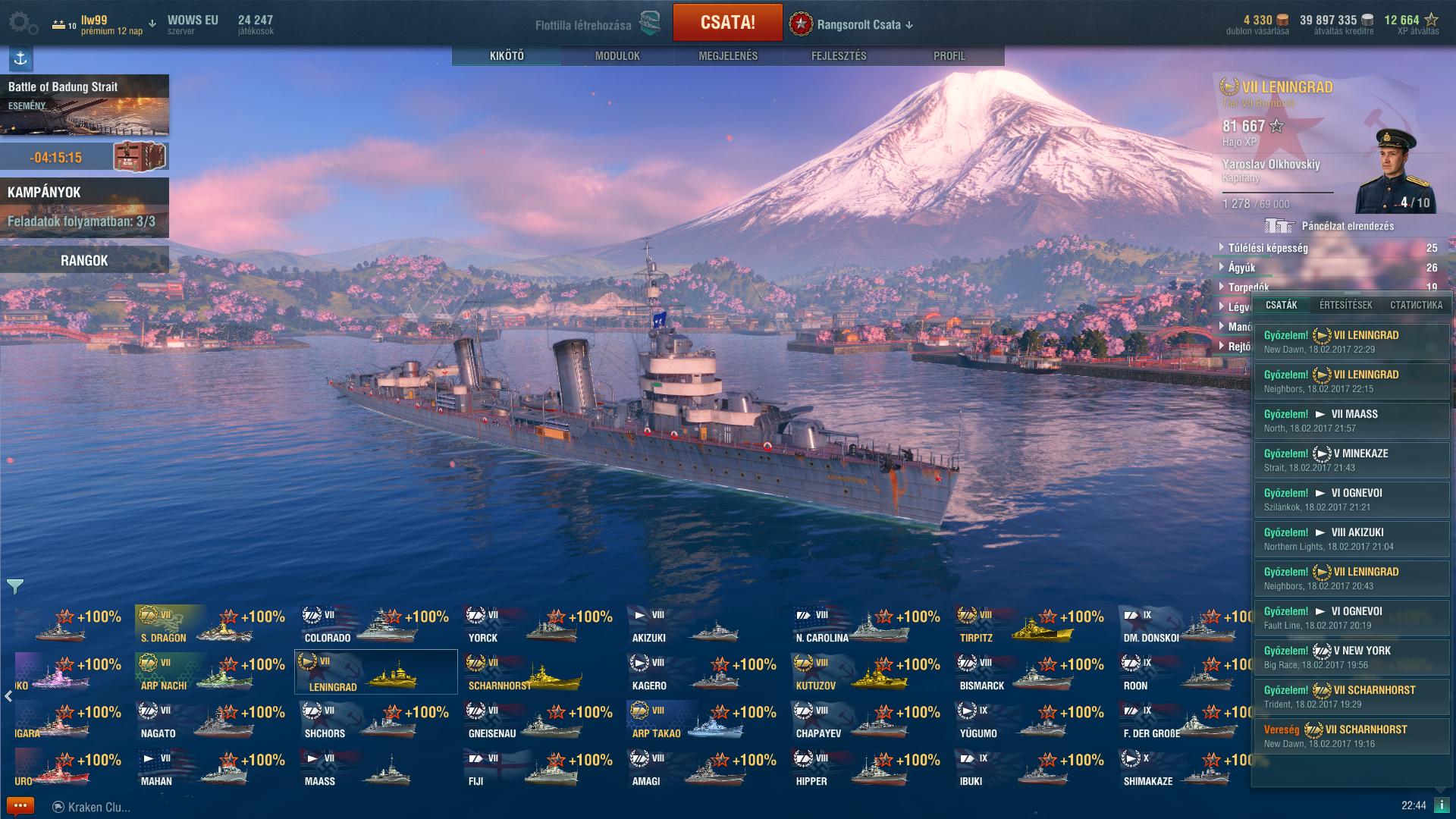Click the Free XP star icon
The height and width of the screenshot is (819, 1456).
pos(1431,20)
